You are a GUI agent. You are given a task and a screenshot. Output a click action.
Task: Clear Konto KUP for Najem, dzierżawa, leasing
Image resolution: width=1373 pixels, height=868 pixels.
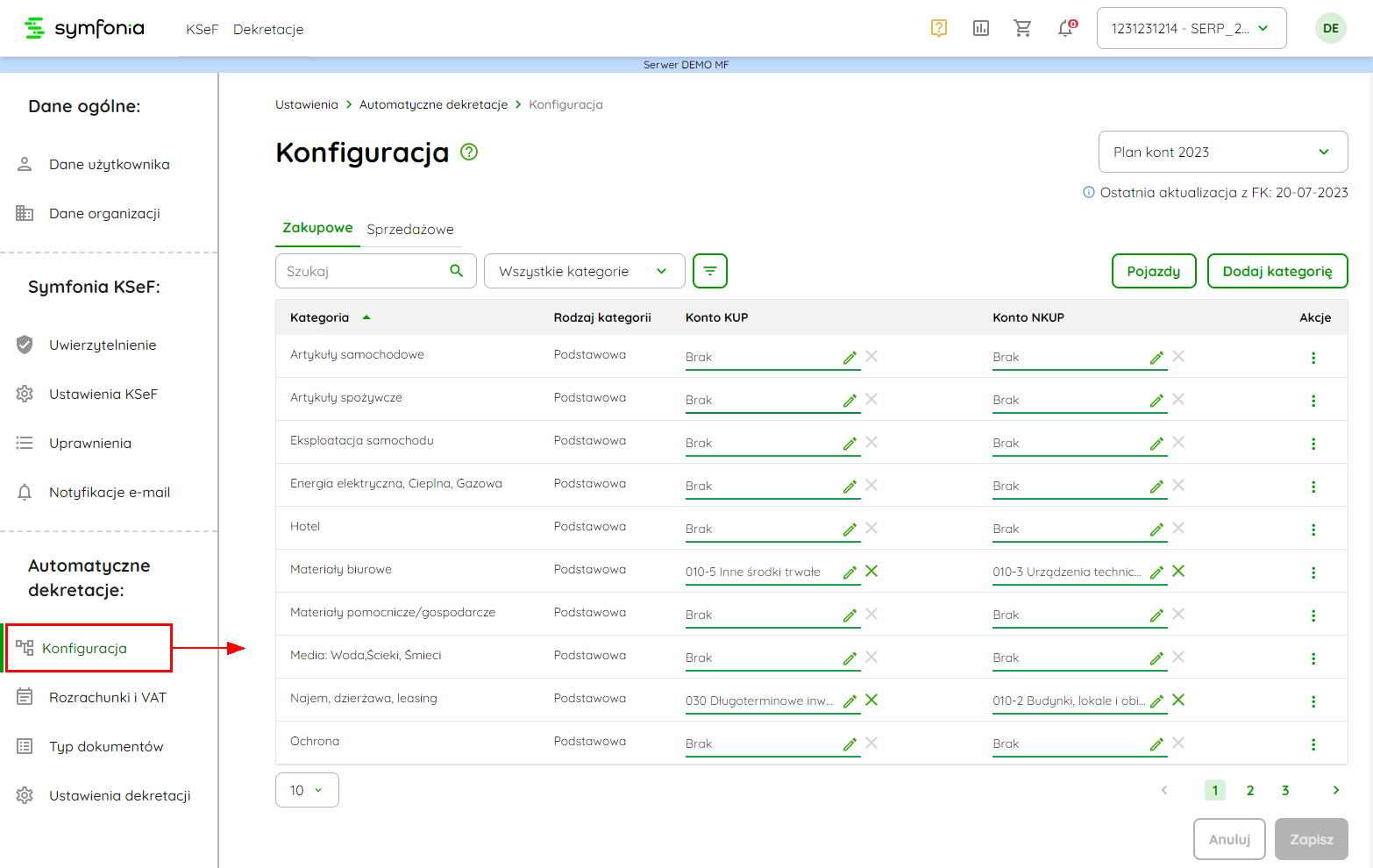point(871,700)
